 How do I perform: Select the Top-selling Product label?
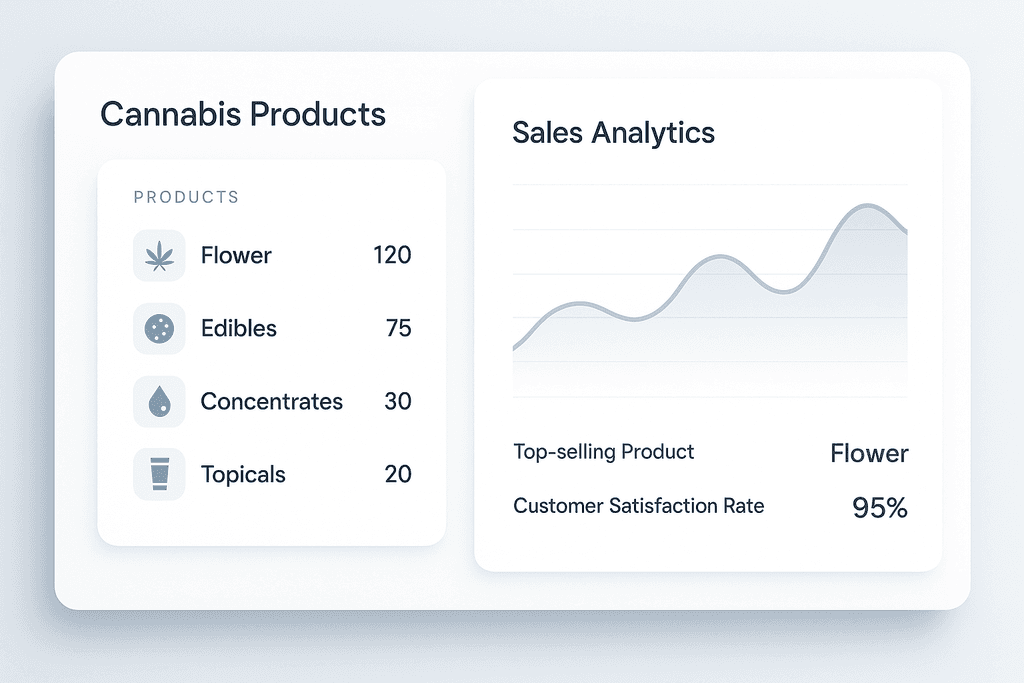pos(603,452)
